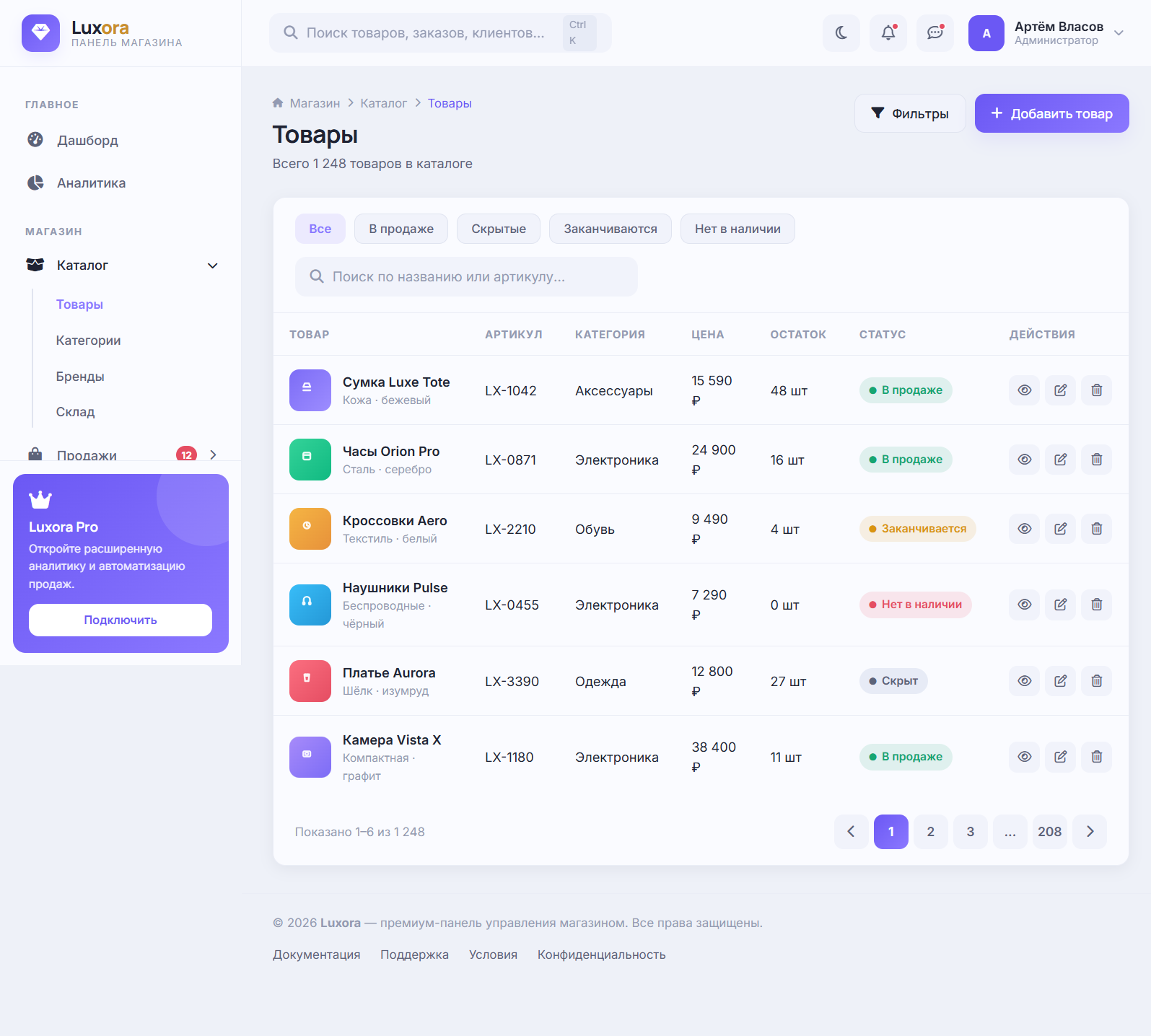This screenshot has height=1036, width=1151.
Task: Expand the Продажи section chevron
Action: [213, 455]
